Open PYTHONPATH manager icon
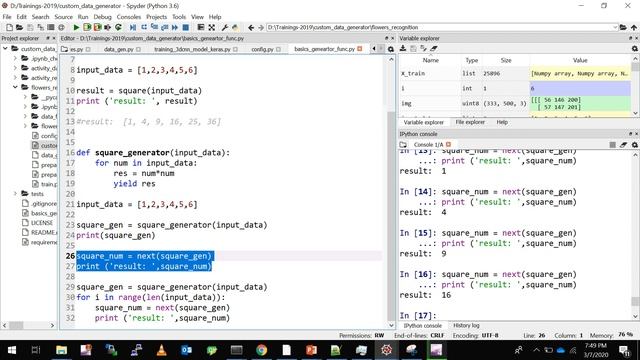The height and width of the screenshot is (360, 640). 235,27
